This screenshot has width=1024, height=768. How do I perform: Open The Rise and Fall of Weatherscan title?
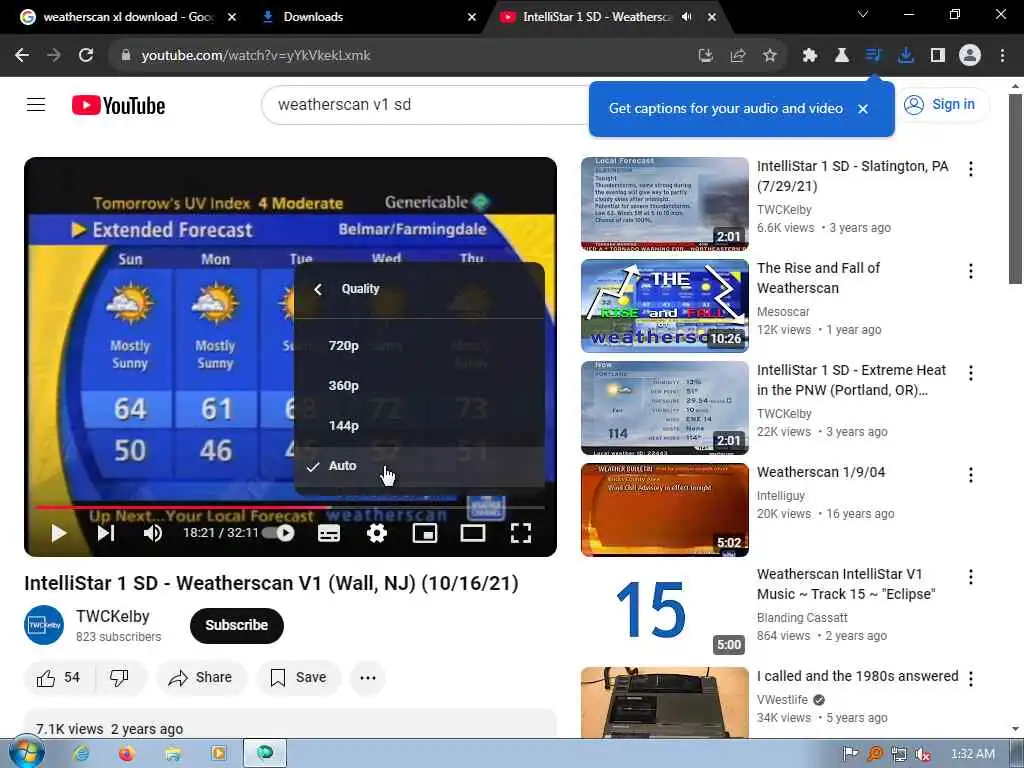tap(818, 278)
